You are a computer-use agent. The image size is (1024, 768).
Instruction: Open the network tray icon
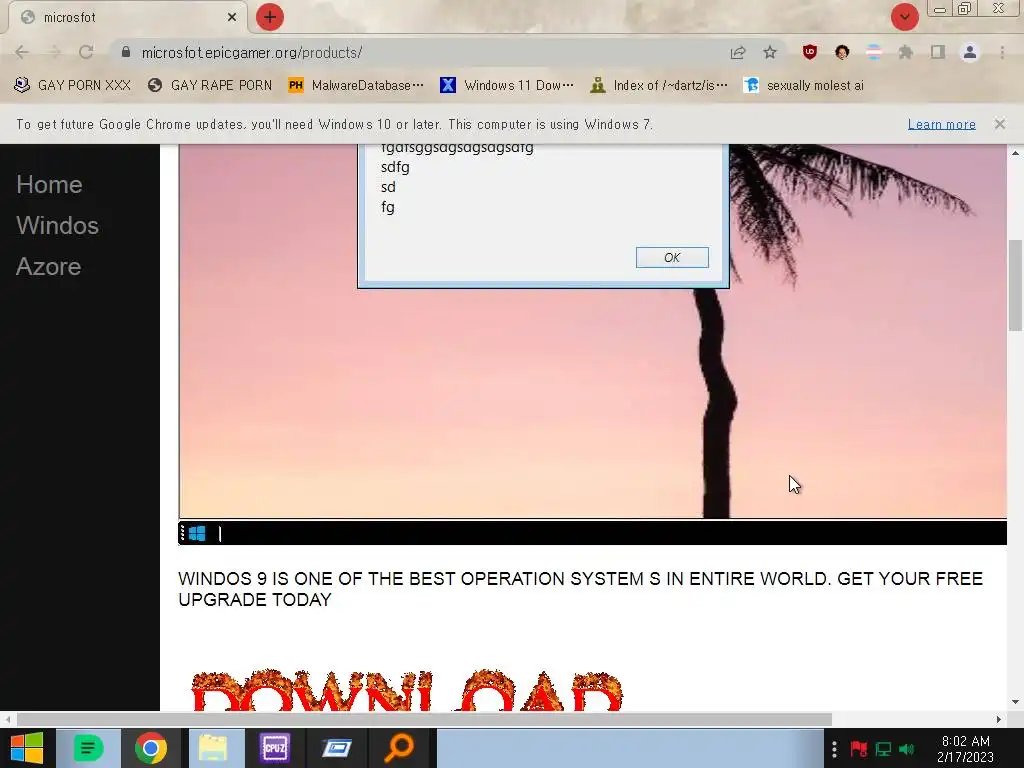(x=883, y=749)
